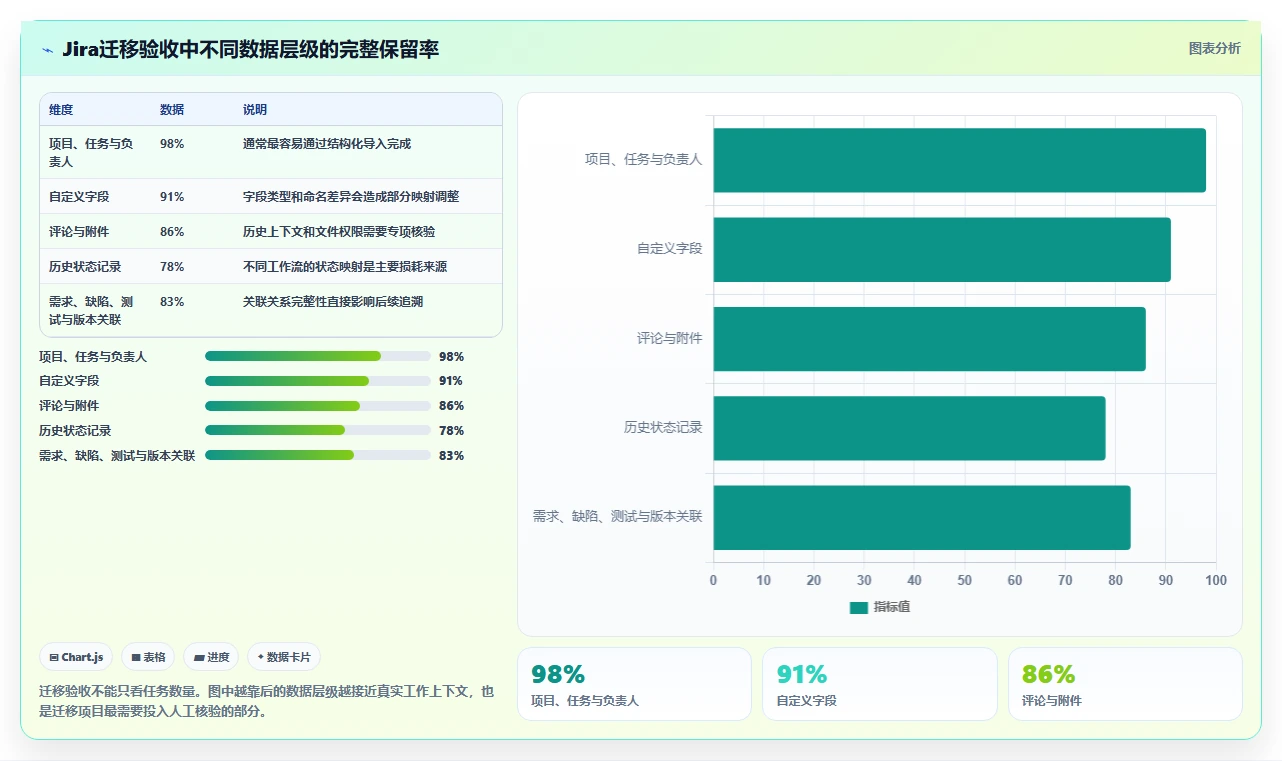This screenshot has height=761, width=1282.
Task: Click the 评论与附件 chart axis label
Action: click(669, 339)
